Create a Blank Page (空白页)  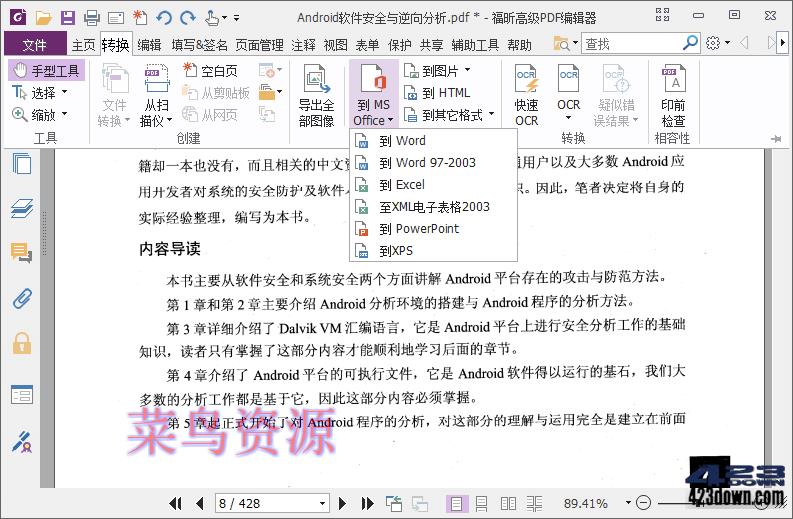pos(210,71)
